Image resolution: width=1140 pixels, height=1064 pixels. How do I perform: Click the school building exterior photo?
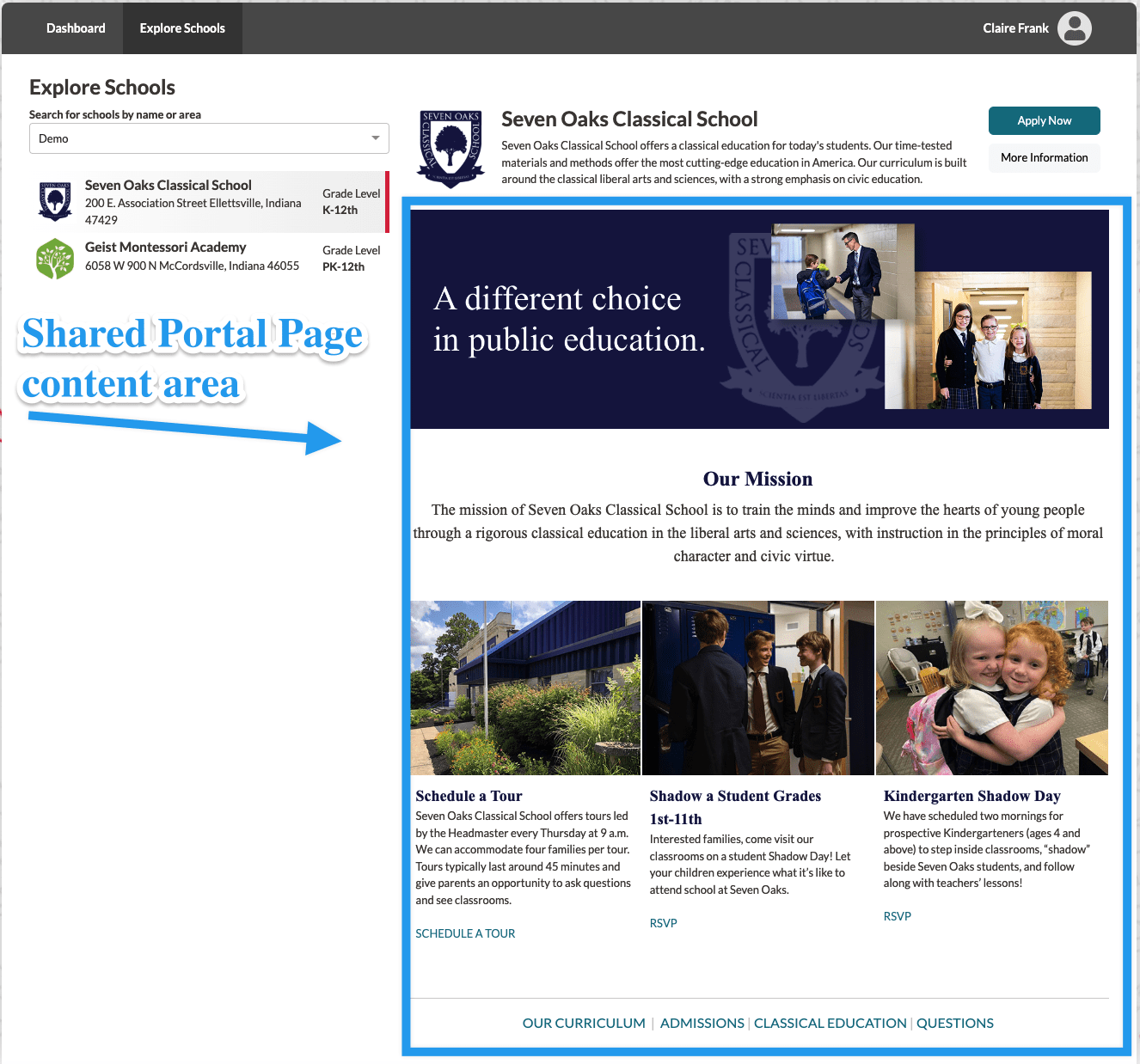pos(525,688)
